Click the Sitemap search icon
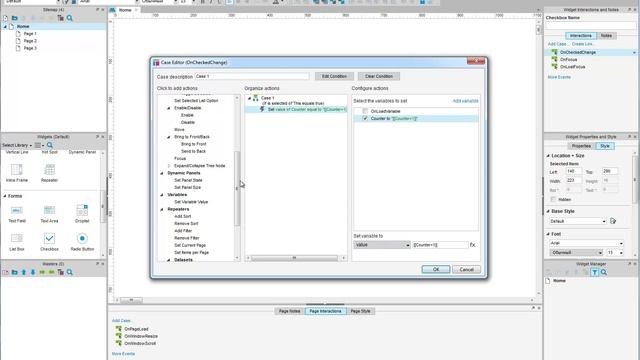The height and width of the screenshot is (360, 640). pyautogui.click(x=70, y=18)
